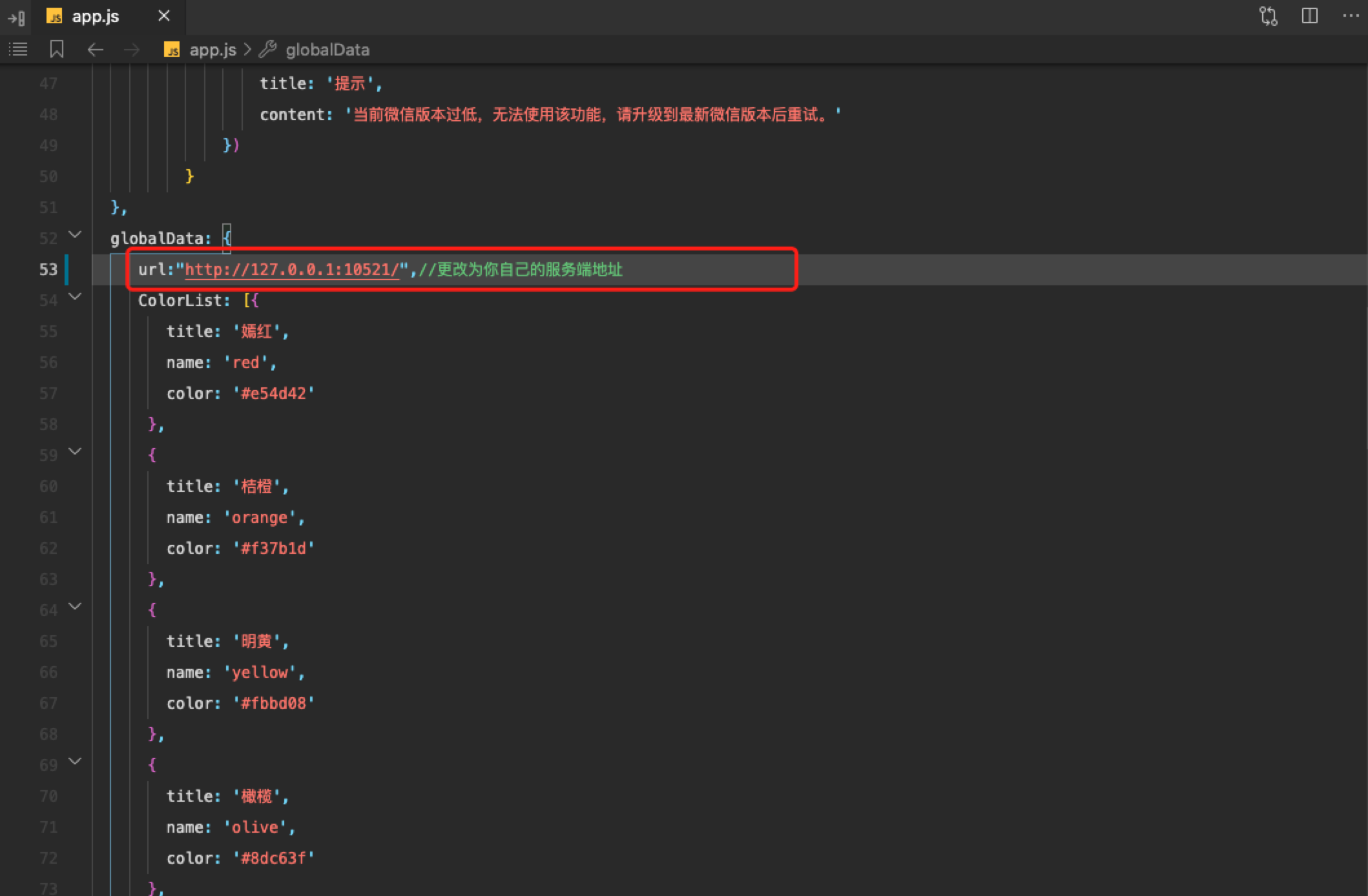
Task: Click globalData breadcrumb symbol
Action: (327, 50)
